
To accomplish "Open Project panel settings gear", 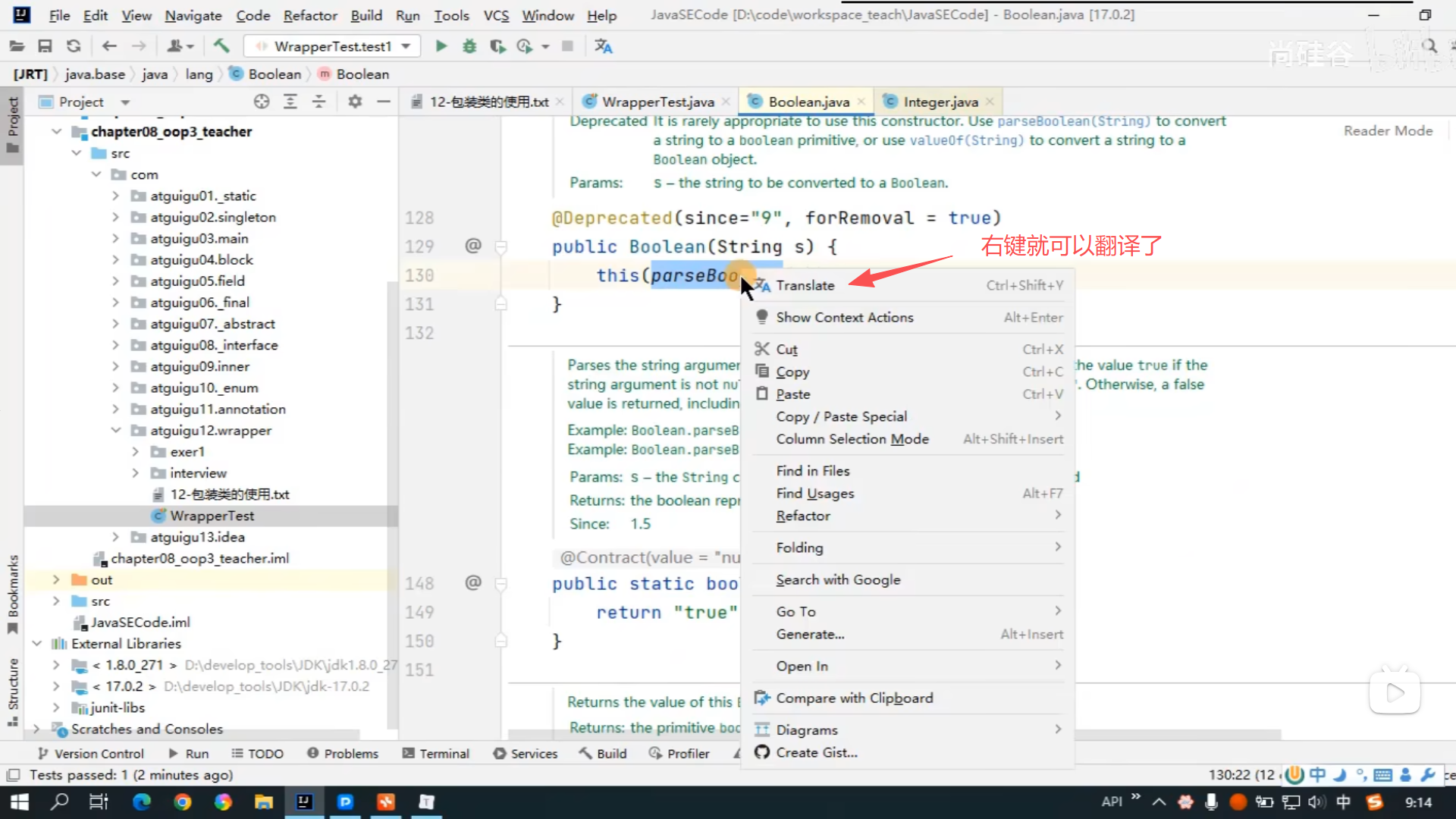I will tap(355, 102).
